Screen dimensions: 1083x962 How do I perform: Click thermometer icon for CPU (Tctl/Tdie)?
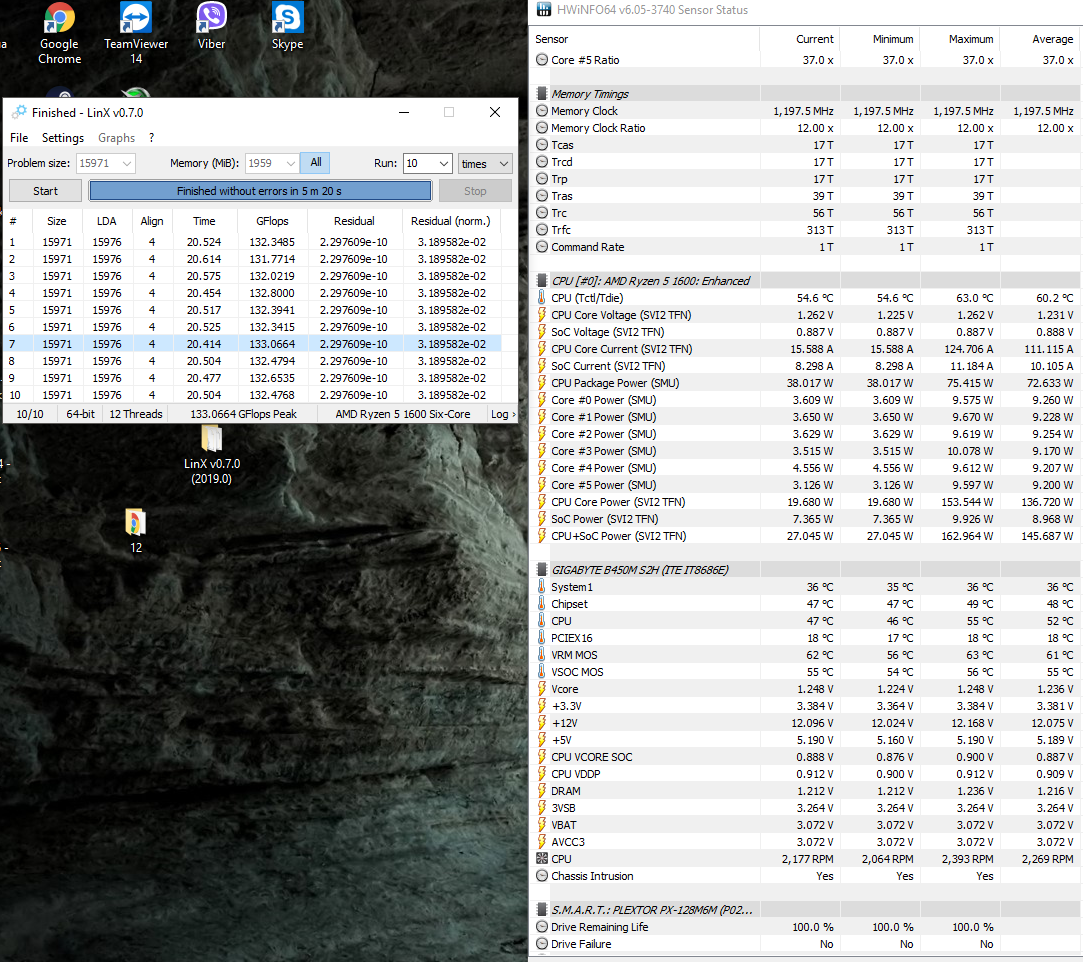click(x=542, y=298)
